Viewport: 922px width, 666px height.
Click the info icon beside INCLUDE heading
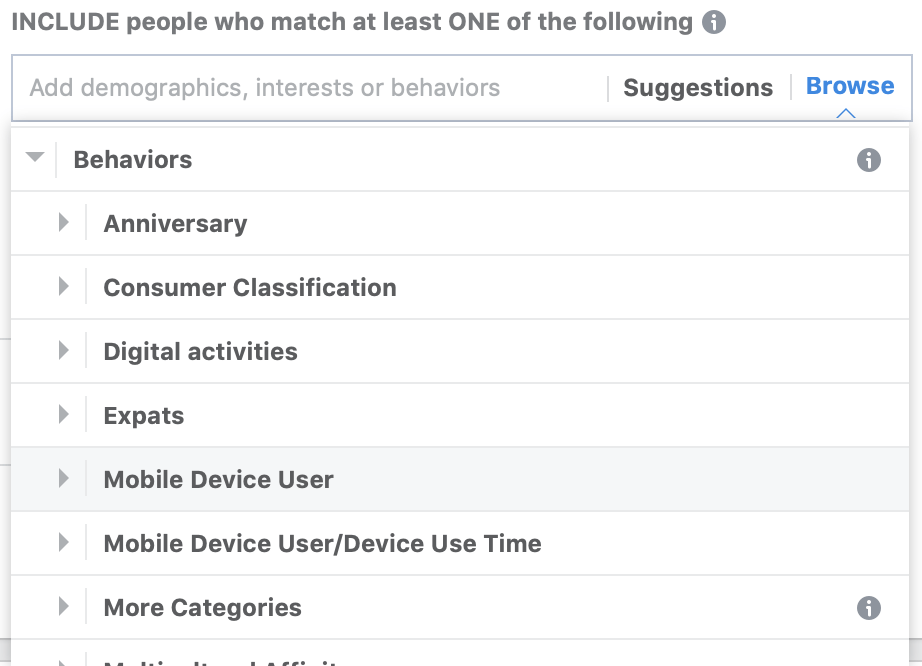point(714,22)
